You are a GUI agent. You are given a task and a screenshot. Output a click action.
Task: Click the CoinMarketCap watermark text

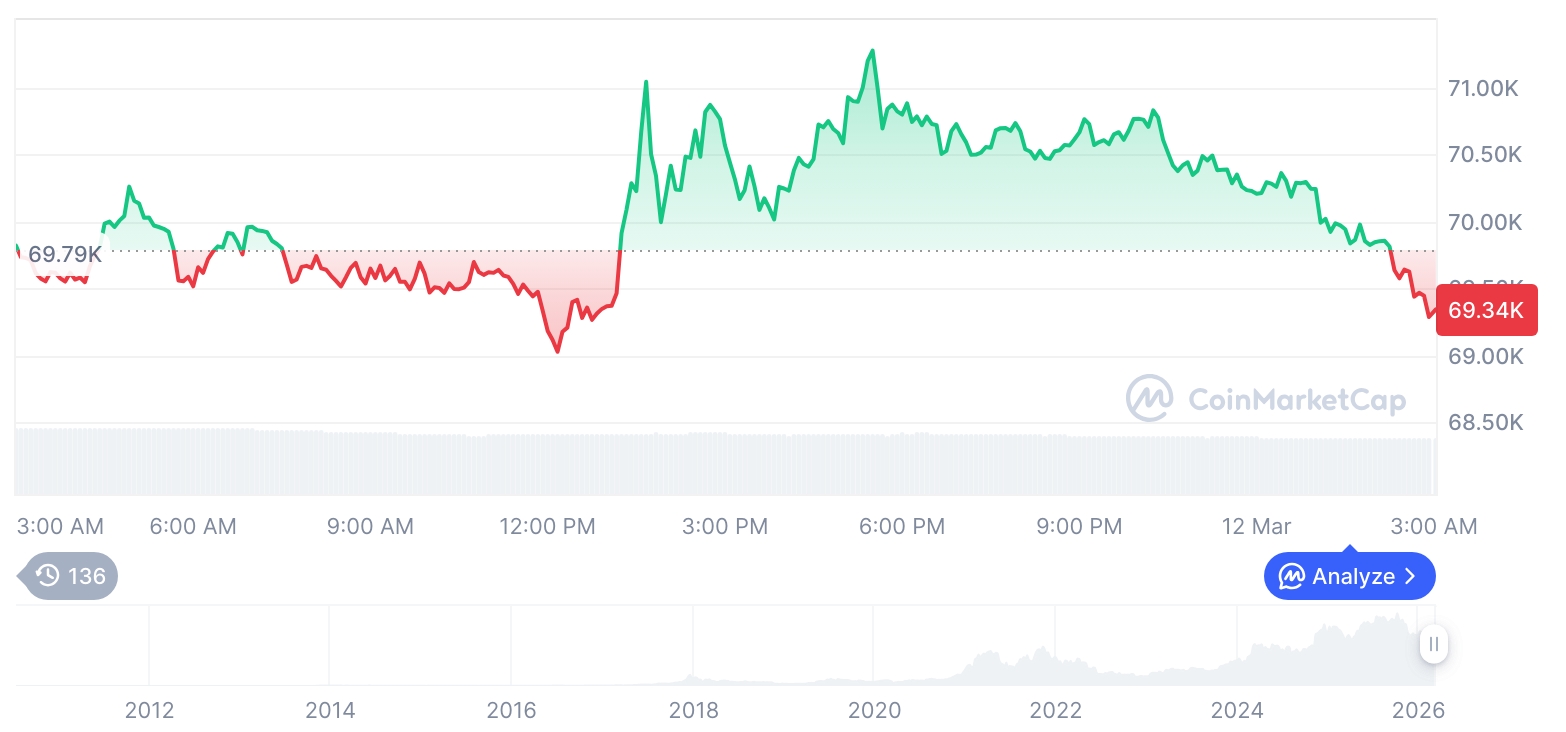[x=1297, y=400]
